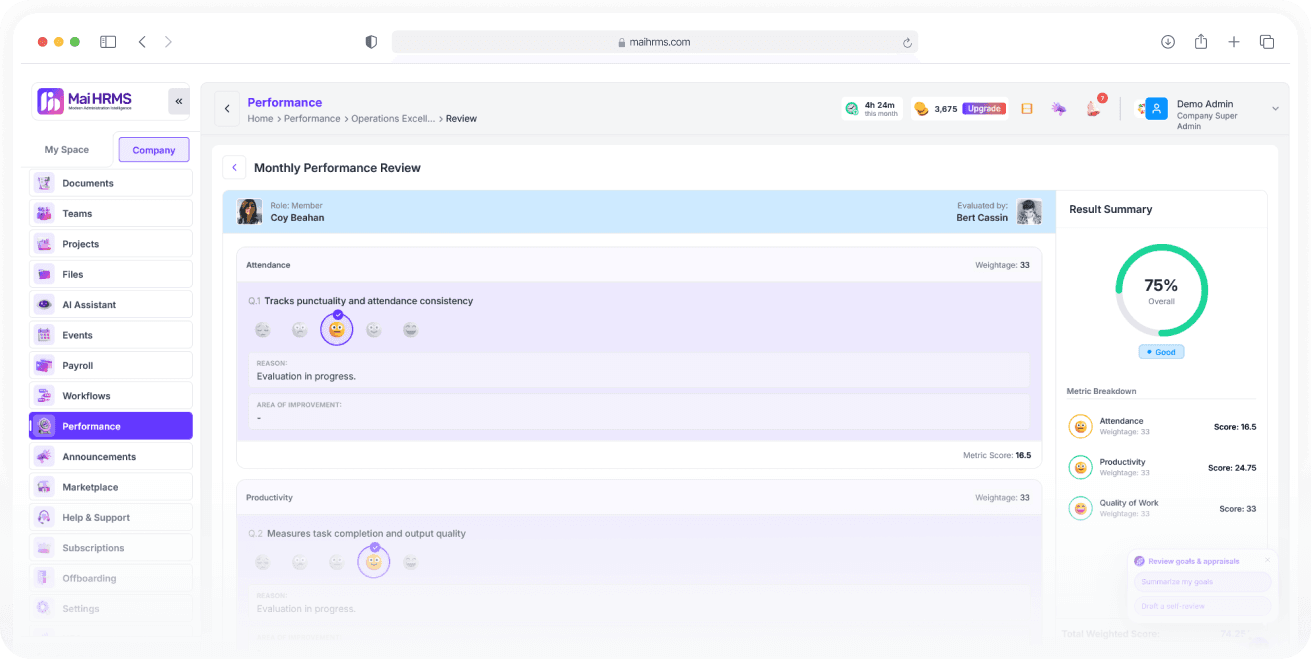This screenshot has width=1311, height=659.
Task: Select the selected middle emoji for Q.1
Action: (x=337, y=329)
